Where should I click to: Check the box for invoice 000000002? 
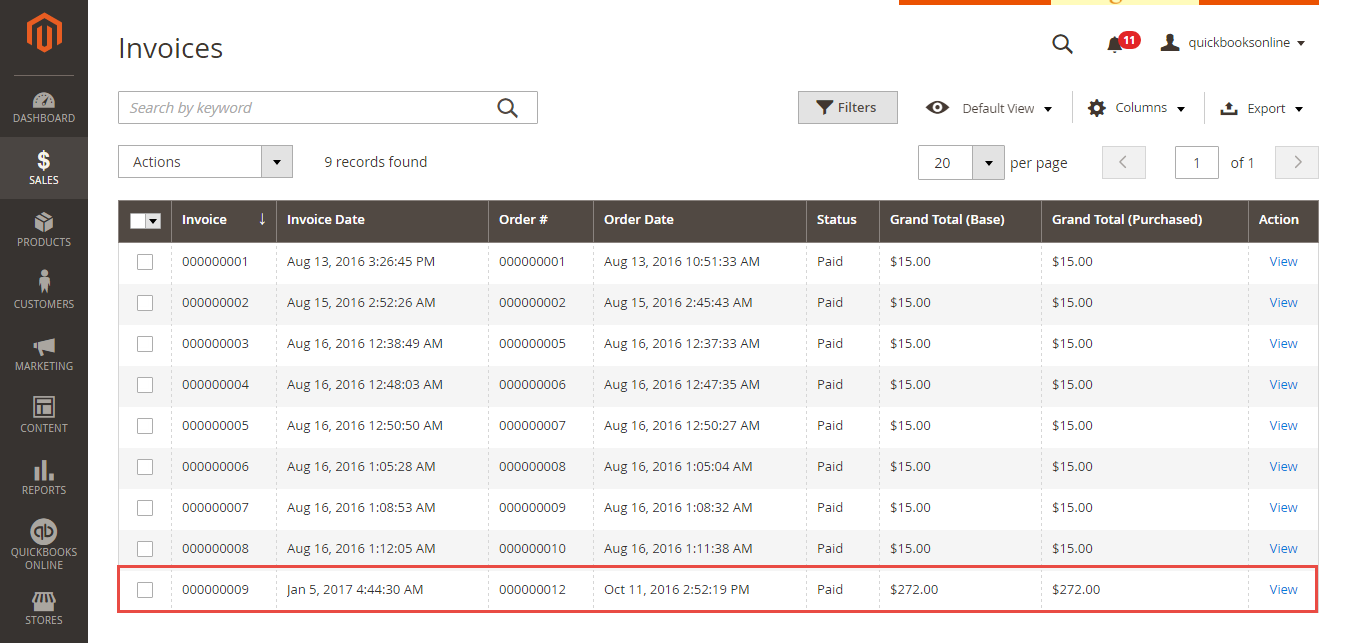click(145, 303)
